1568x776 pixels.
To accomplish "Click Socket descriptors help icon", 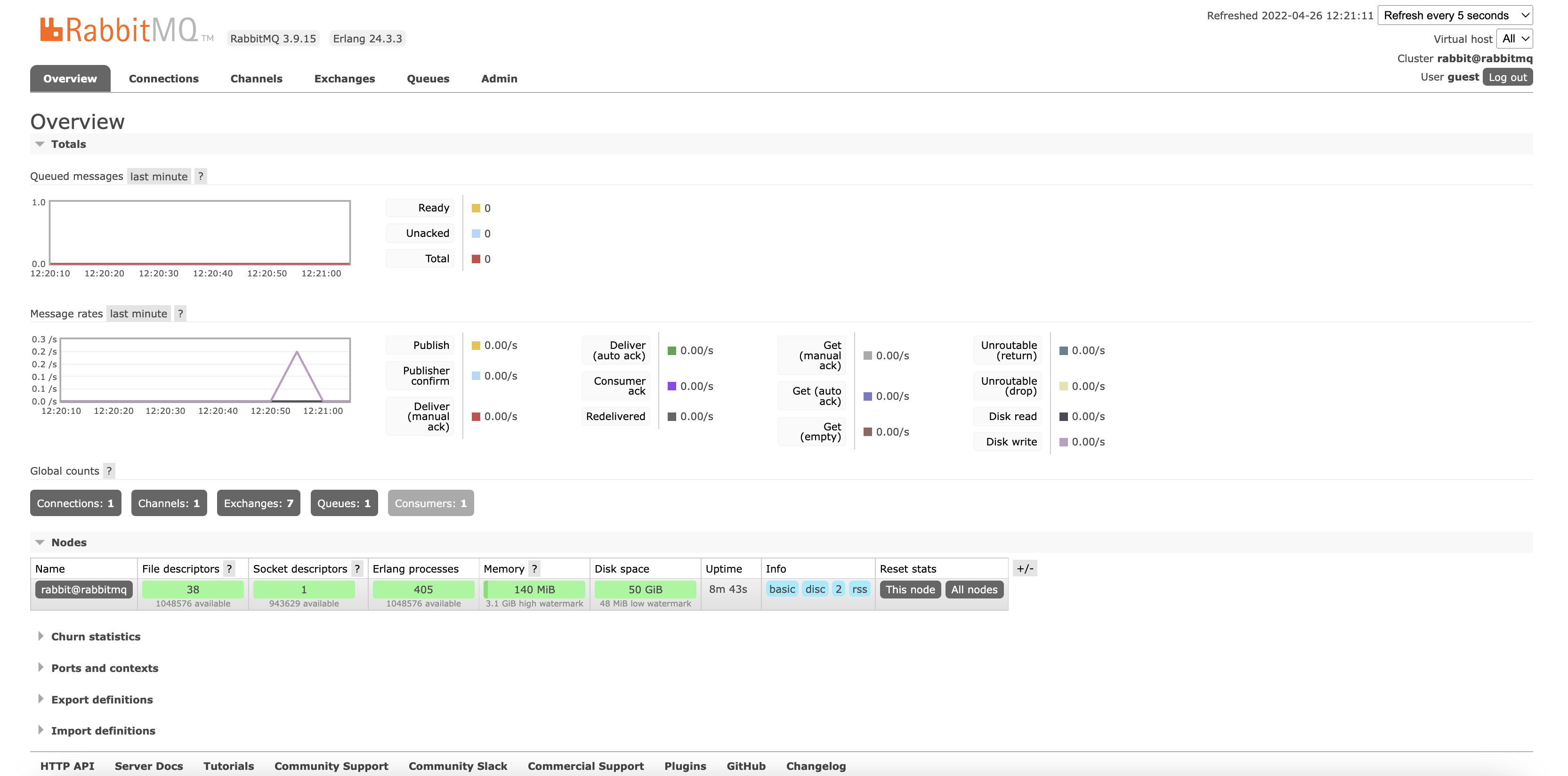I will [x=357, y=568].
